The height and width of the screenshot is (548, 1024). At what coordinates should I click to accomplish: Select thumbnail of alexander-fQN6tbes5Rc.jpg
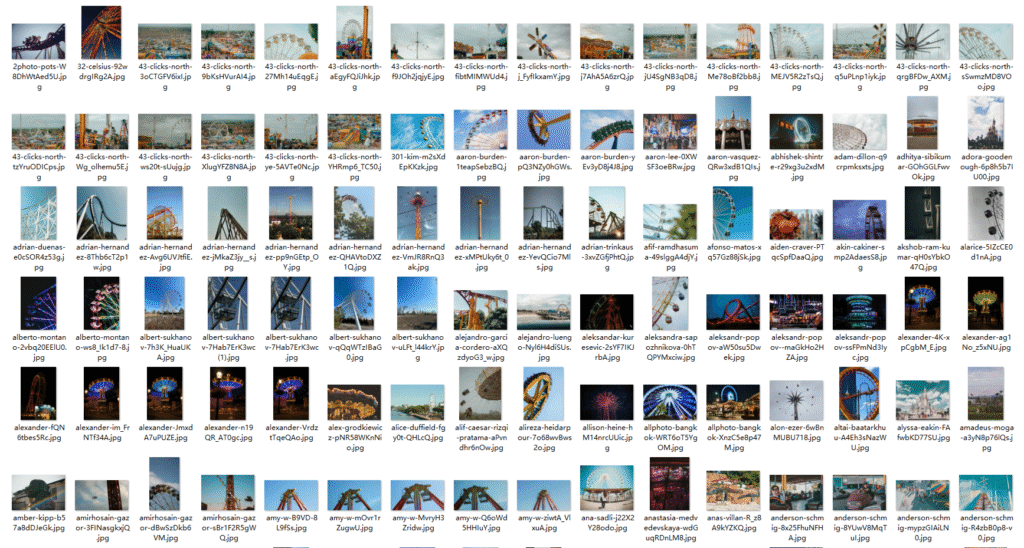coord(39,394)
